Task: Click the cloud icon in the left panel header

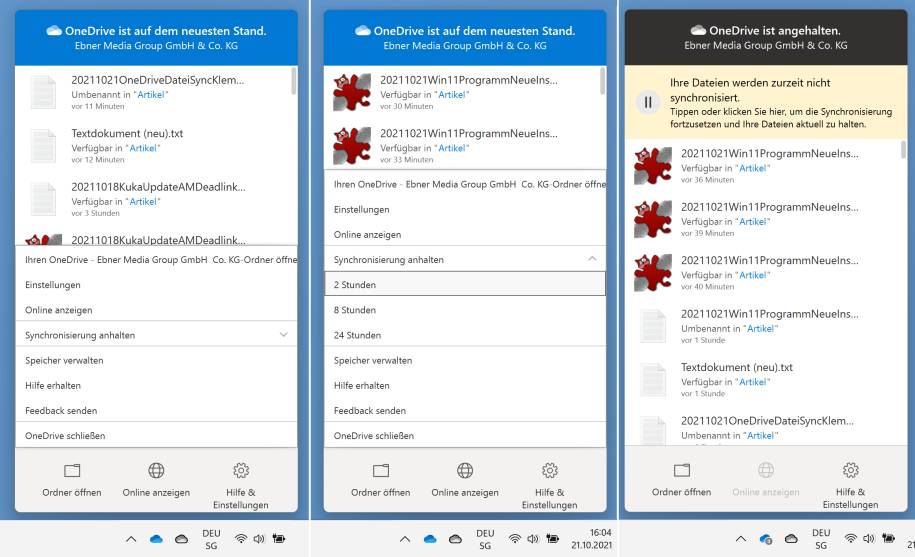Action: 54,30
